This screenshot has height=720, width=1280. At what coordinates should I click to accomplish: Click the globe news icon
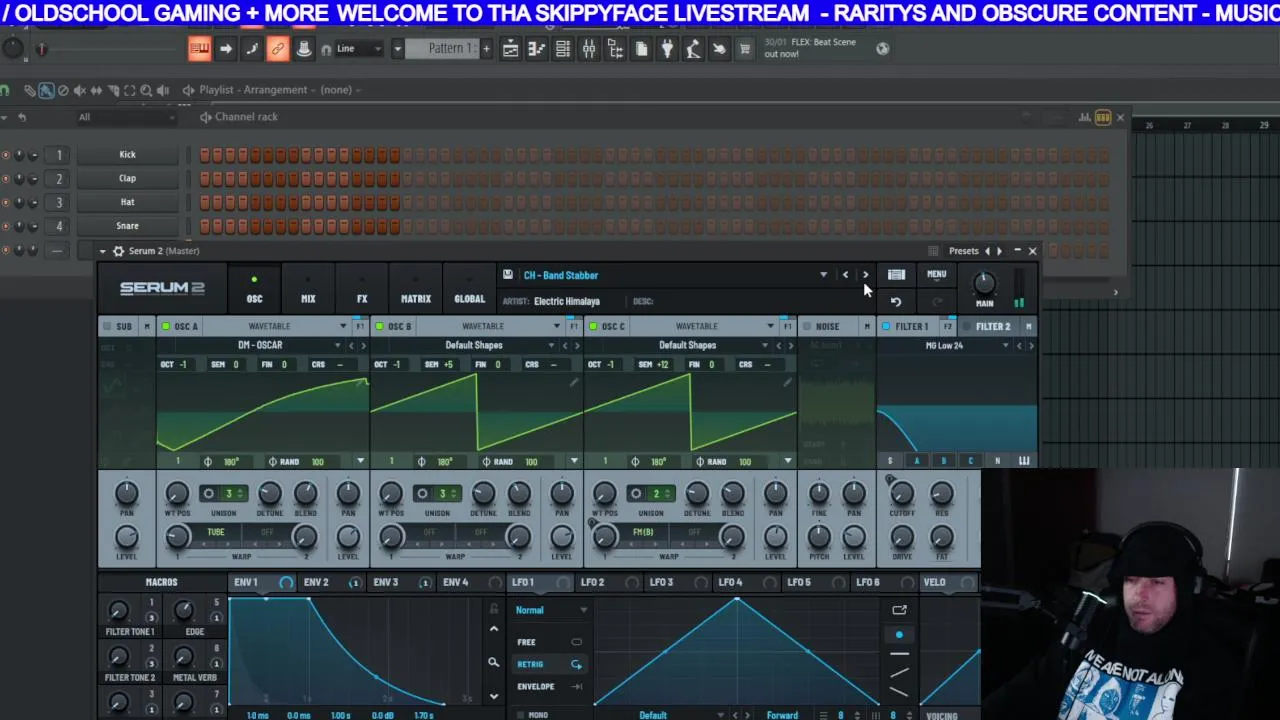pyautogui.click(x=882, y=48)
